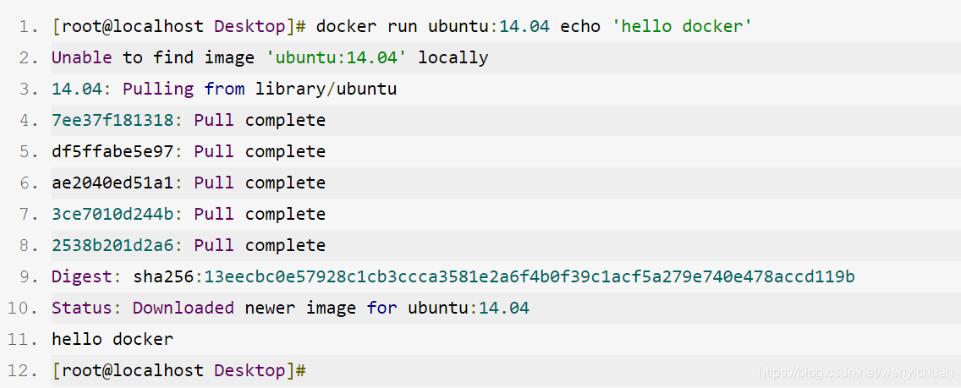
Task: Click line number 10 in the gutter
Action: pyautogui.click(x=23, y=308)
